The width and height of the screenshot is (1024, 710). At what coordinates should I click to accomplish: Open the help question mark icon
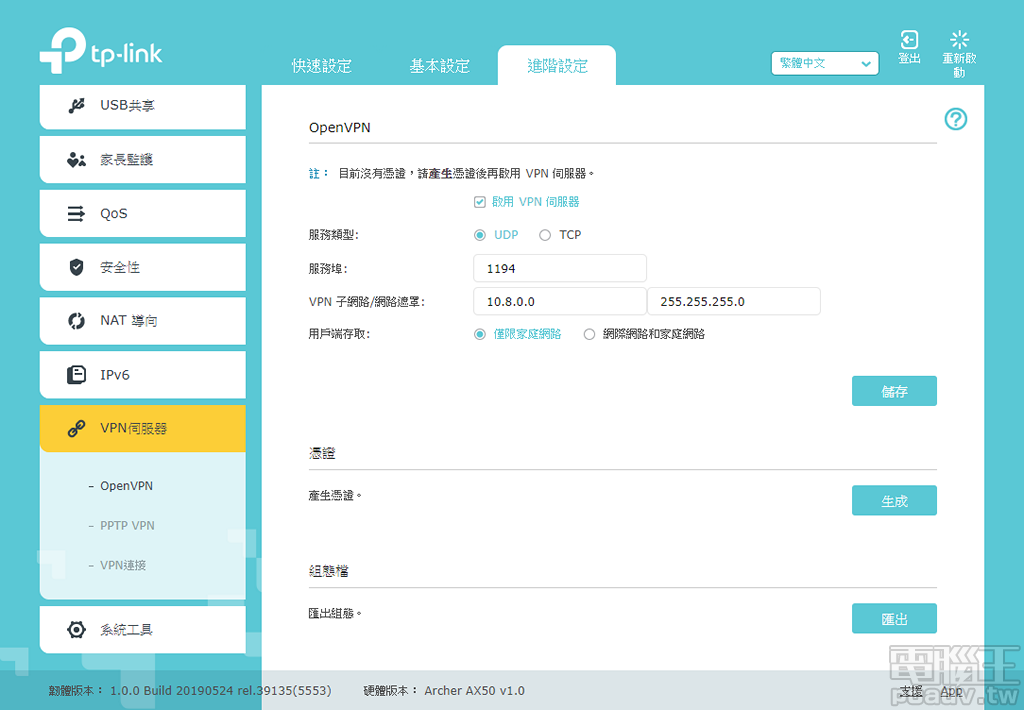955,119
